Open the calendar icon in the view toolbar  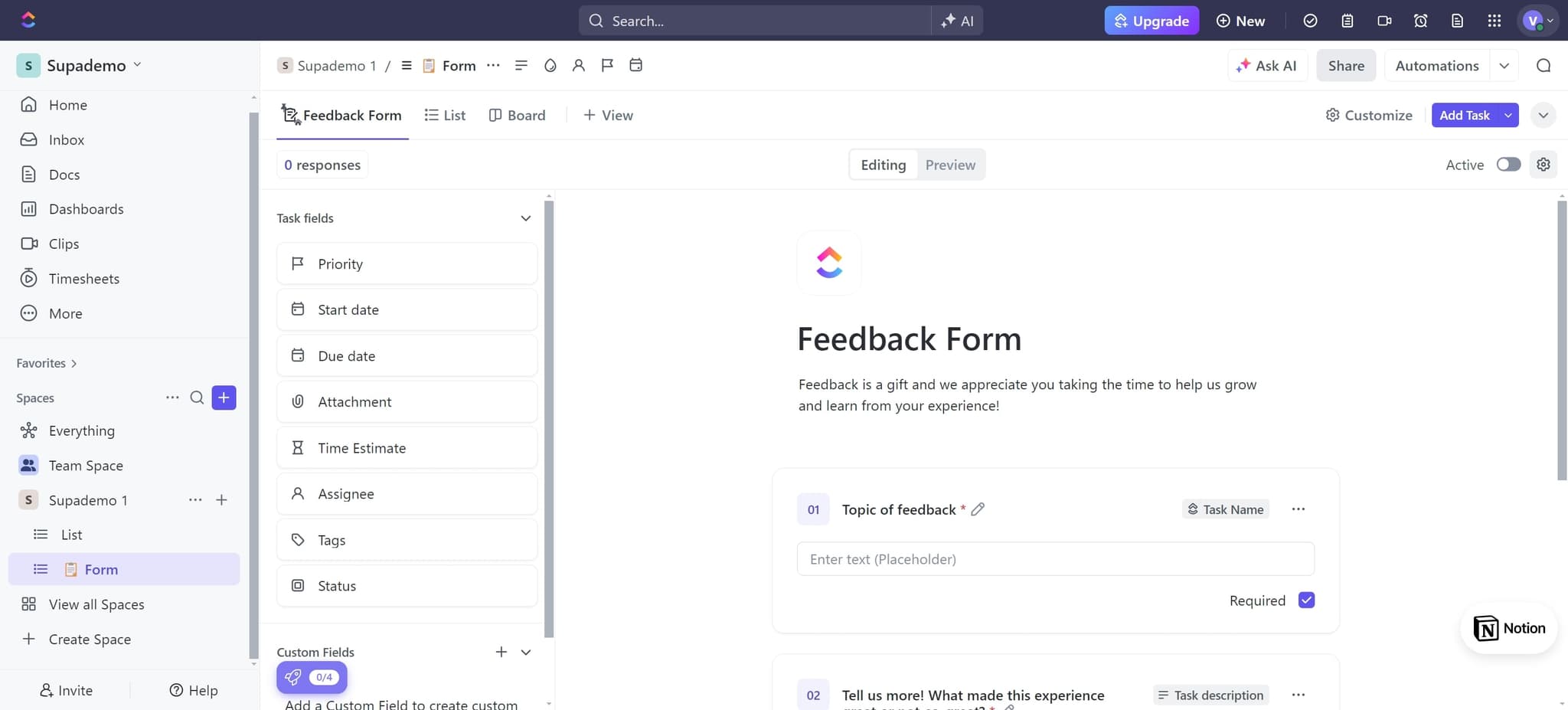635,66
